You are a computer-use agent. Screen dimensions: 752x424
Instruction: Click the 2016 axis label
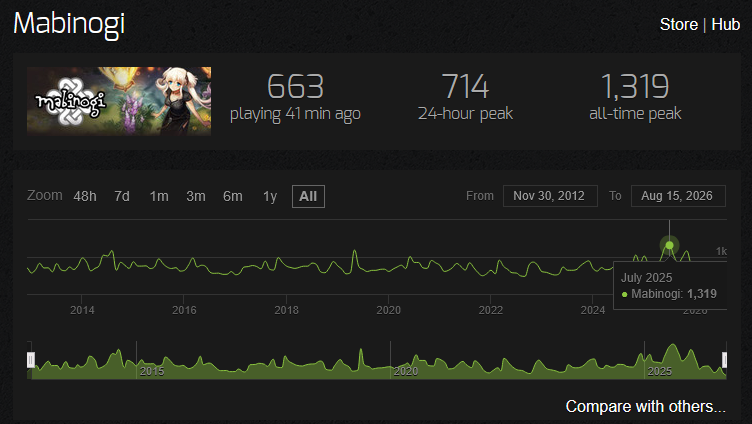[x=184, y=310]
